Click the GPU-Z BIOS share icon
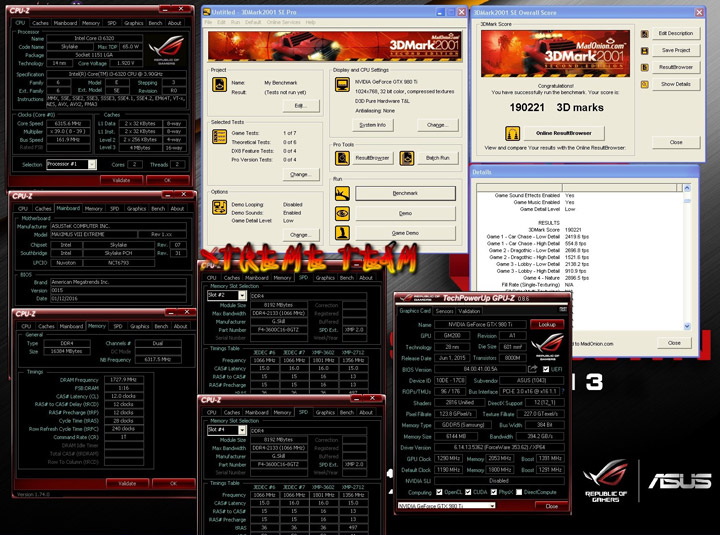This screenshot has height=535, width=720. tap(533, 369)
